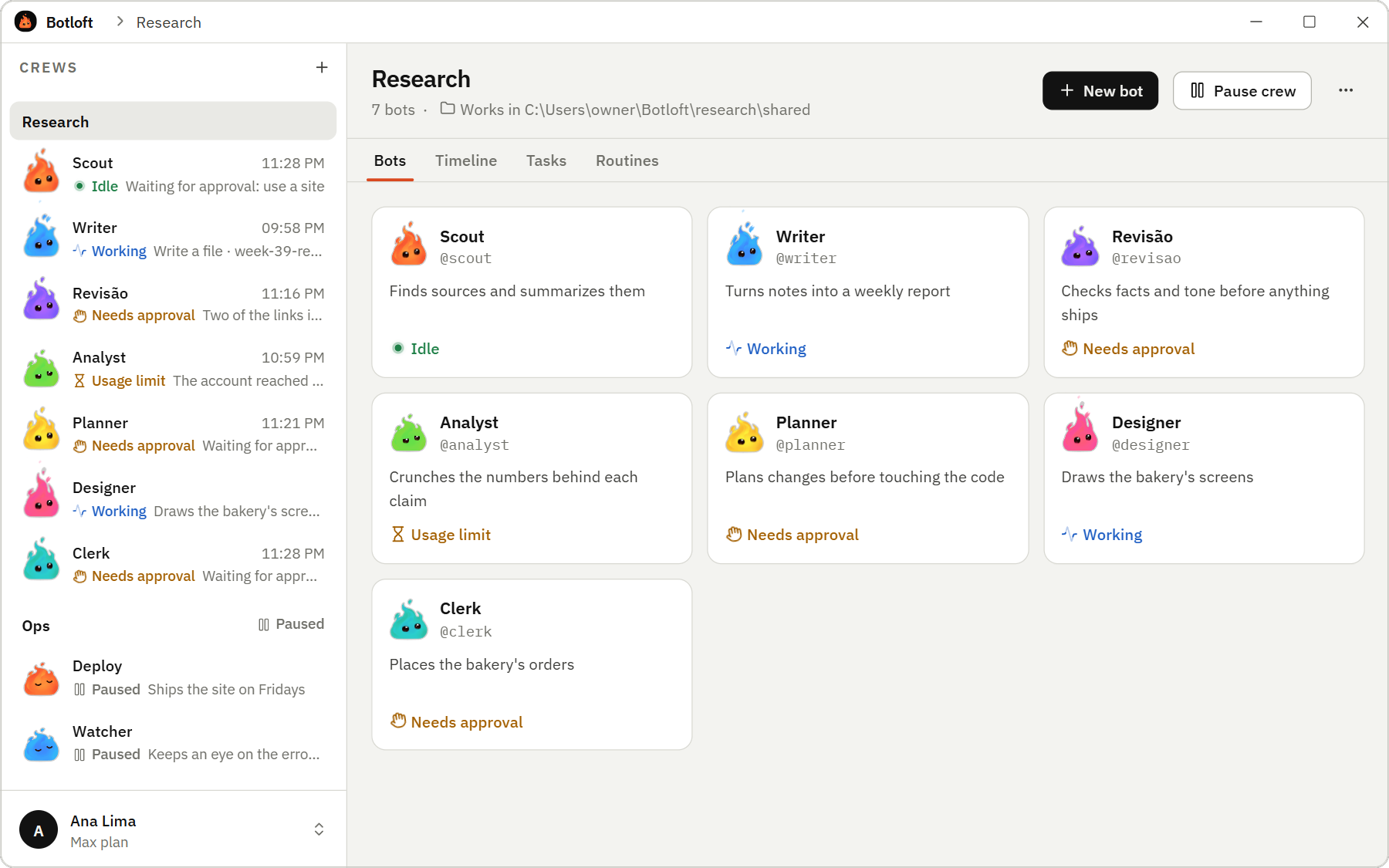Image resolution: width=1389 pixels, height=868 pixels.
Task: Click Scout's orange flame avatar in sidebar
Action: [x=42, y=171]
